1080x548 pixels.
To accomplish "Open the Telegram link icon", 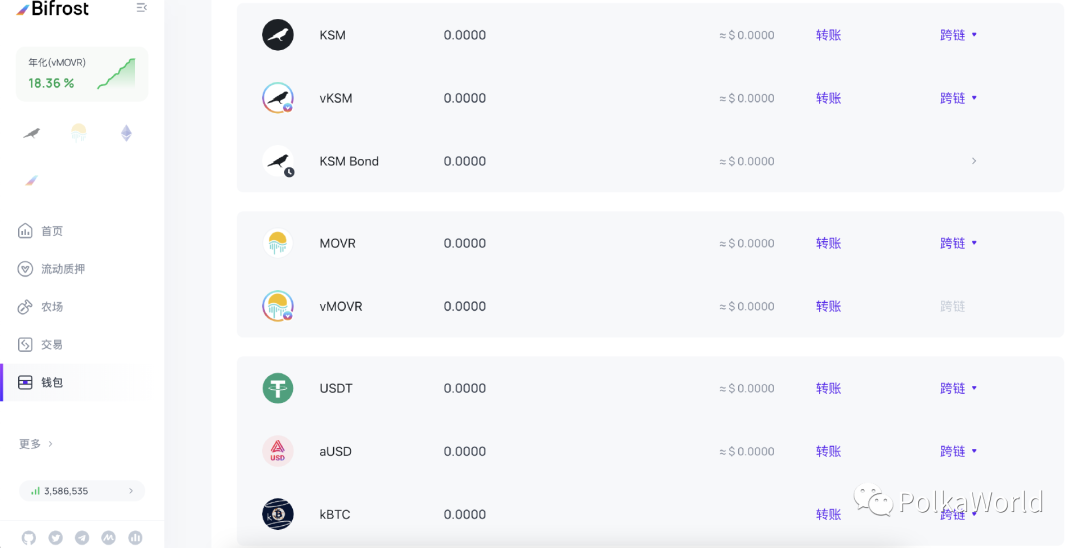I will coord(82,538).
